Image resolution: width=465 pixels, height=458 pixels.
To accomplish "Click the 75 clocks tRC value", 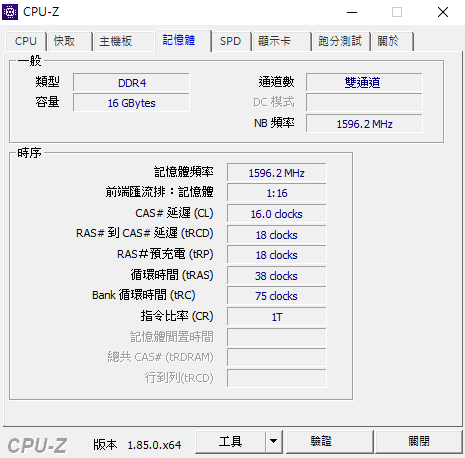I will click(277, 296).
